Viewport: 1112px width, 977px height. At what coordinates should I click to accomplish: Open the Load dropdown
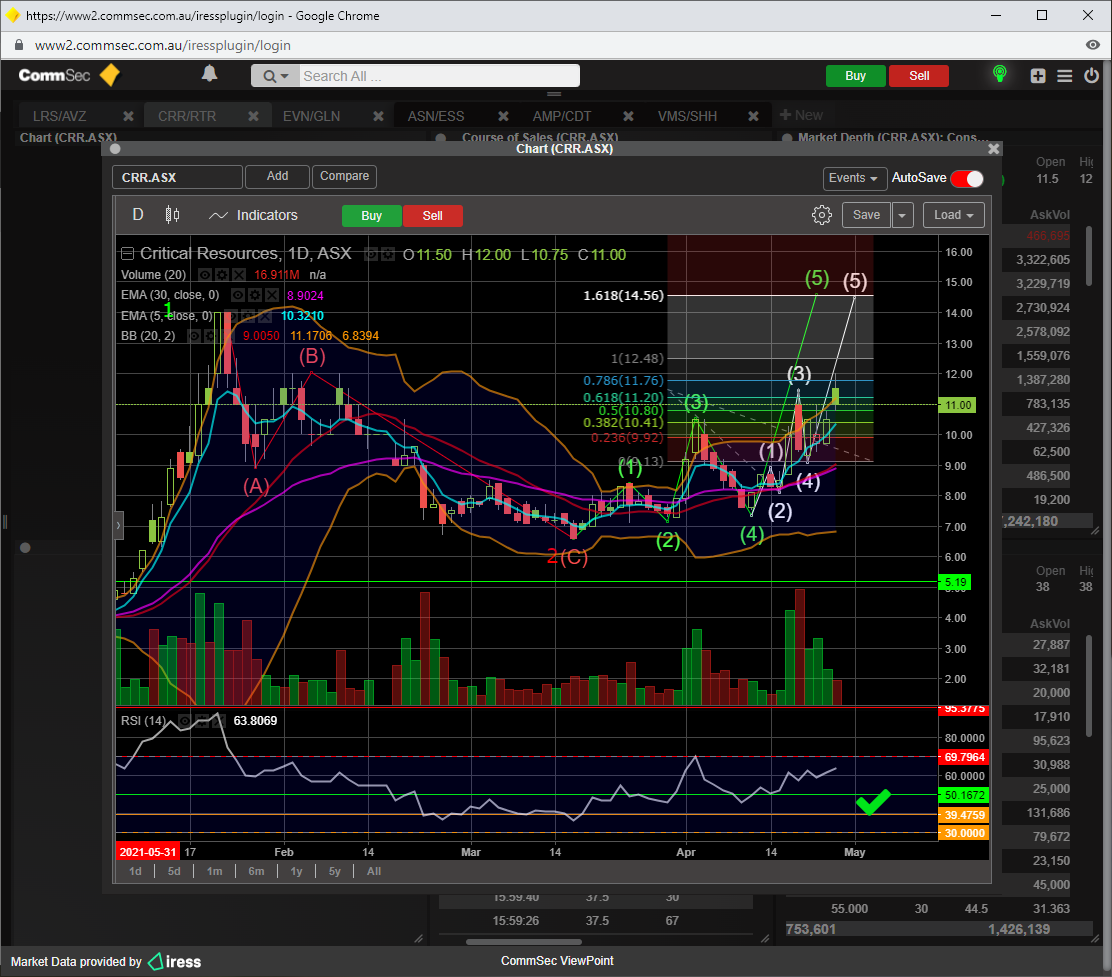(x=954, y=215)
